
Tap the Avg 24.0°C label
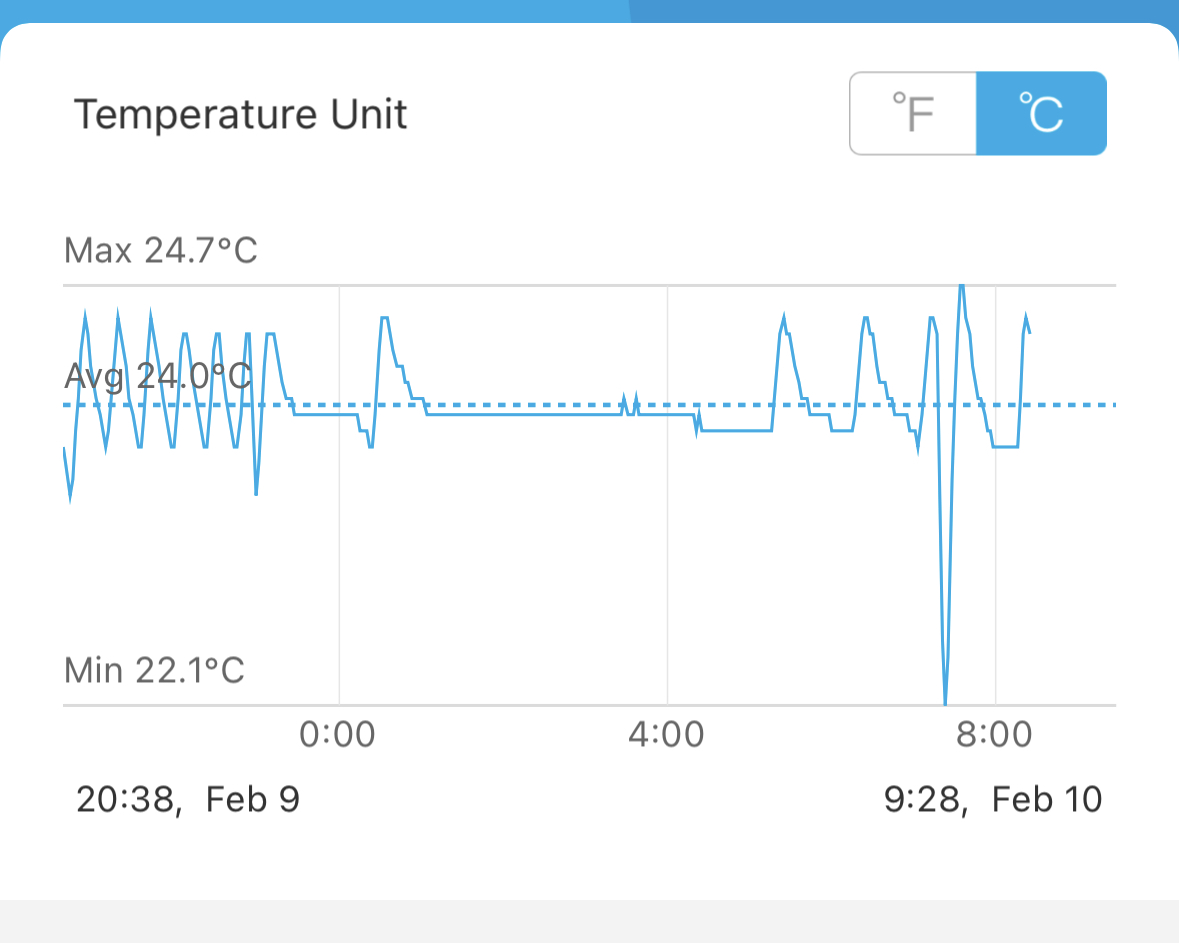pos(157,376)
